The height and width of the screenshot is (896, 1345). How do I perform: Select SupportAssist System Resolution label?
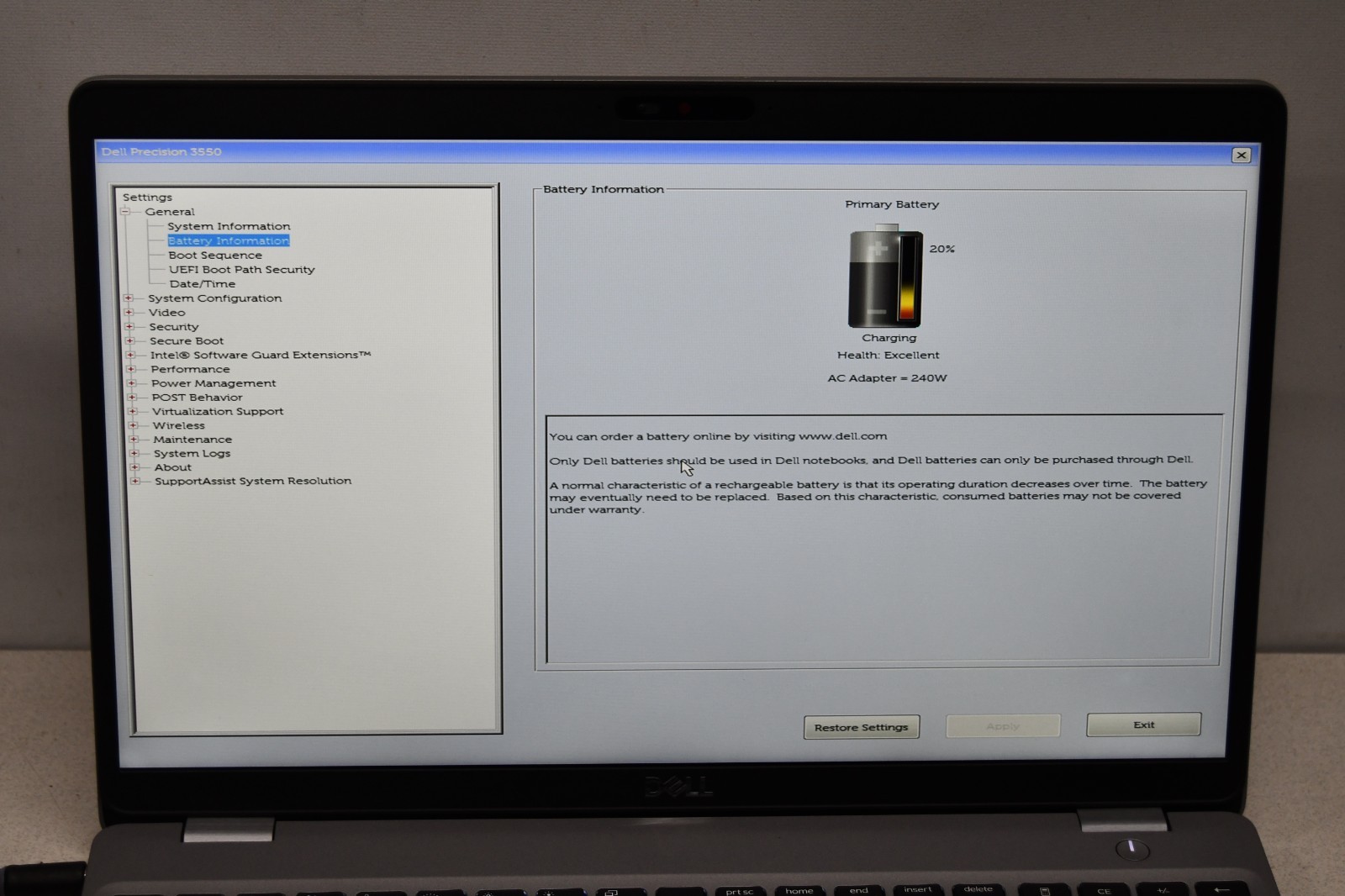click(x=253, y=481)
